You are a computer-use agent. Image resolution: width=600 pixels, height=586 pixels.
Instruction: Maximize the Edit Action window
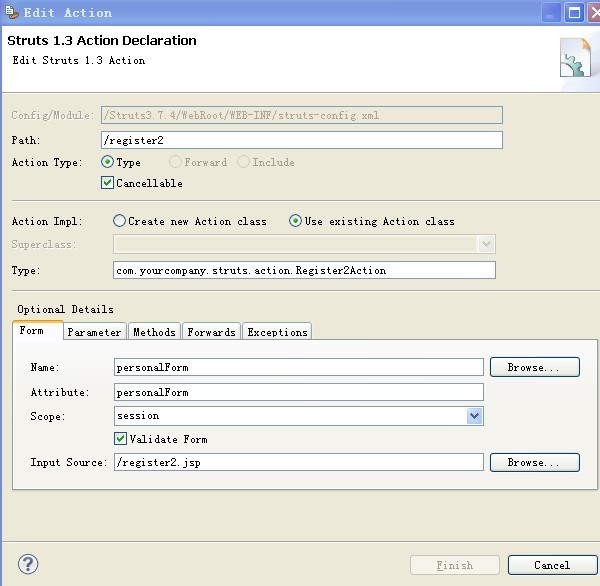(574, 13)
